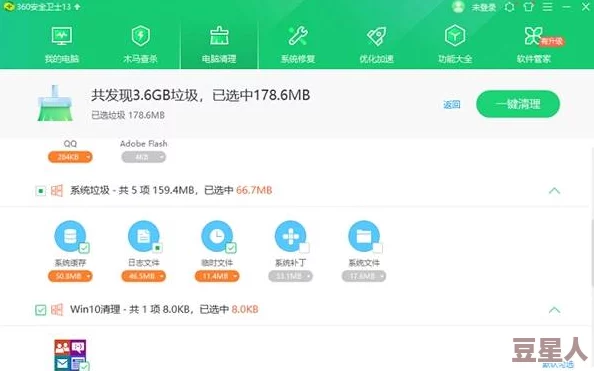The height and width of the screenshot is (371, 594).
Task: Click the user avatar icon
Action: 458,7
